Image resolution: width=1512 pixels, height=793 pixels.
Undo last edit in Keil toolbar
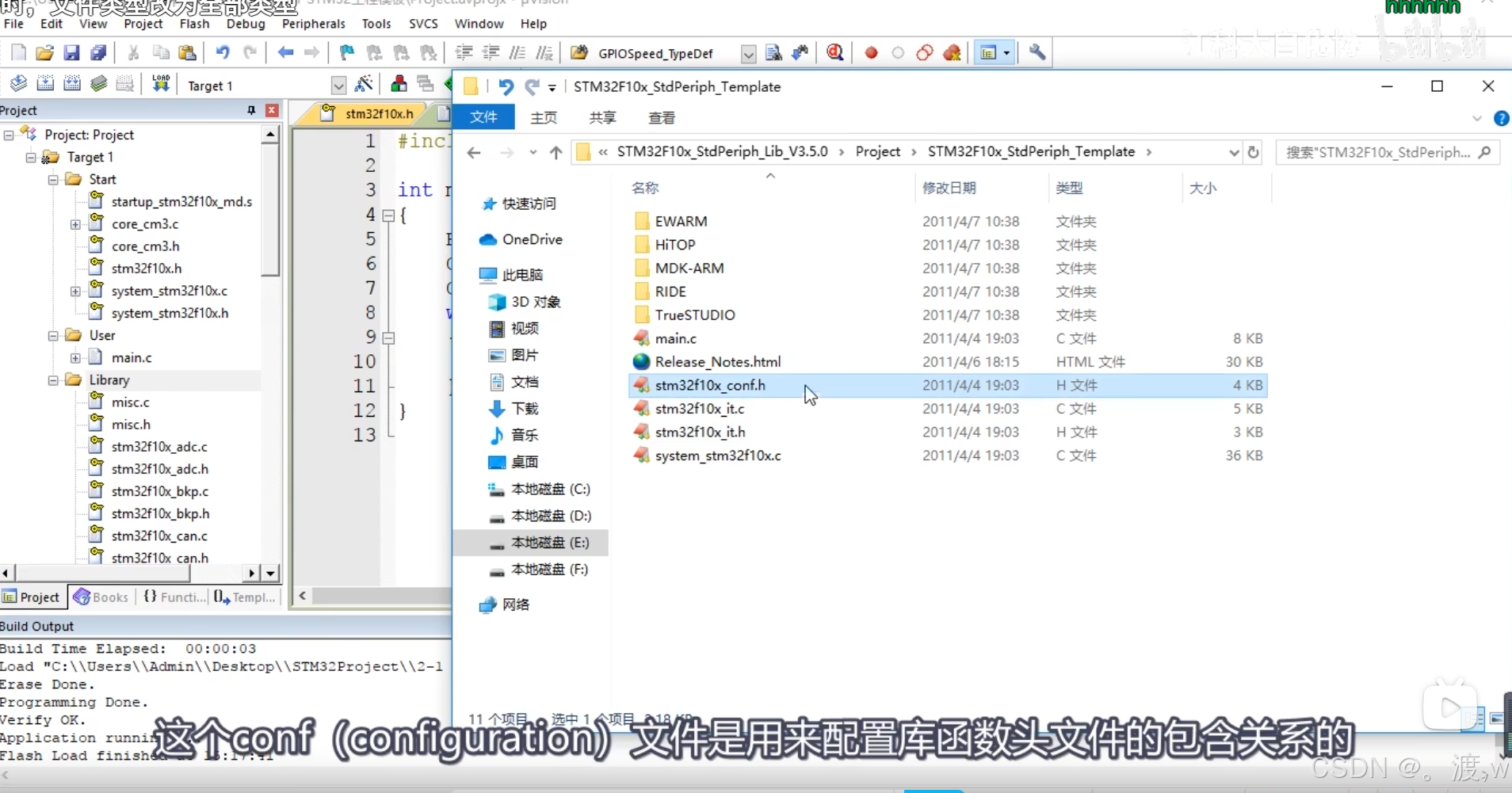[223, 53]
